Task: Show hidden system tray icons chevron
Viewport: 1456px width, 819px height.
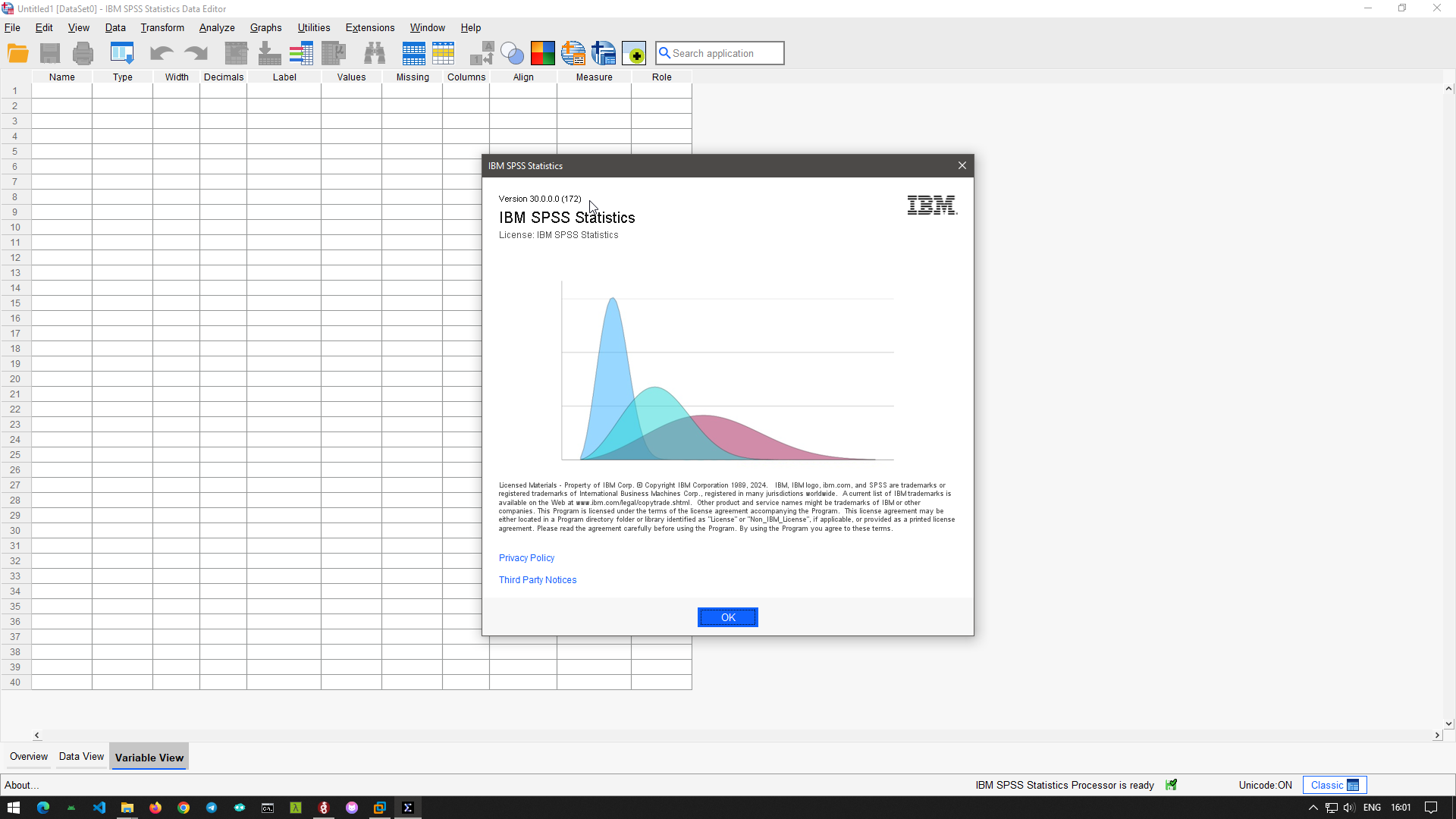Action: click(x=1313, y=808)
